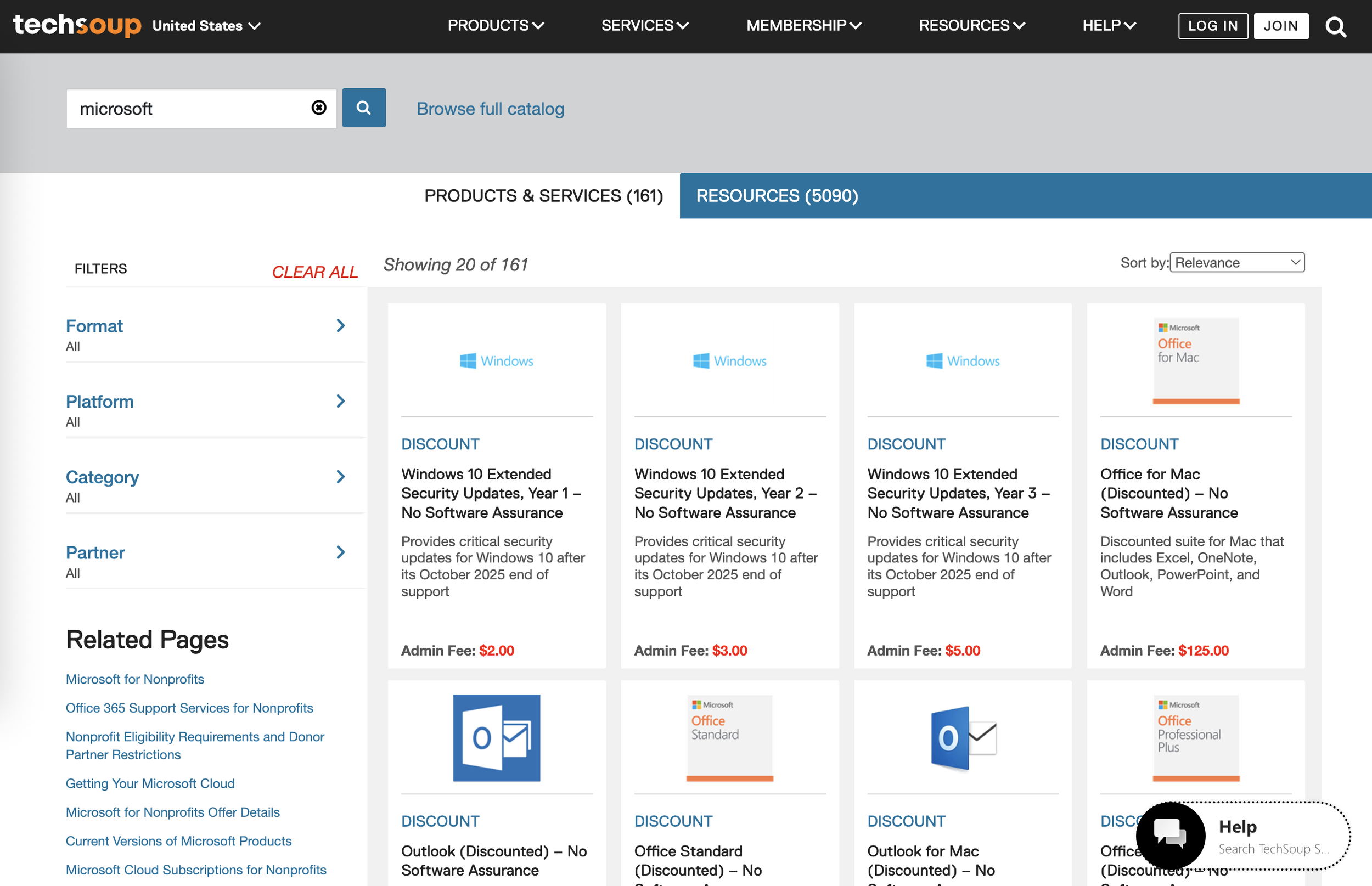
Task: Open Windows 10 ESU Year 2 title
Action: click(726, 493)
